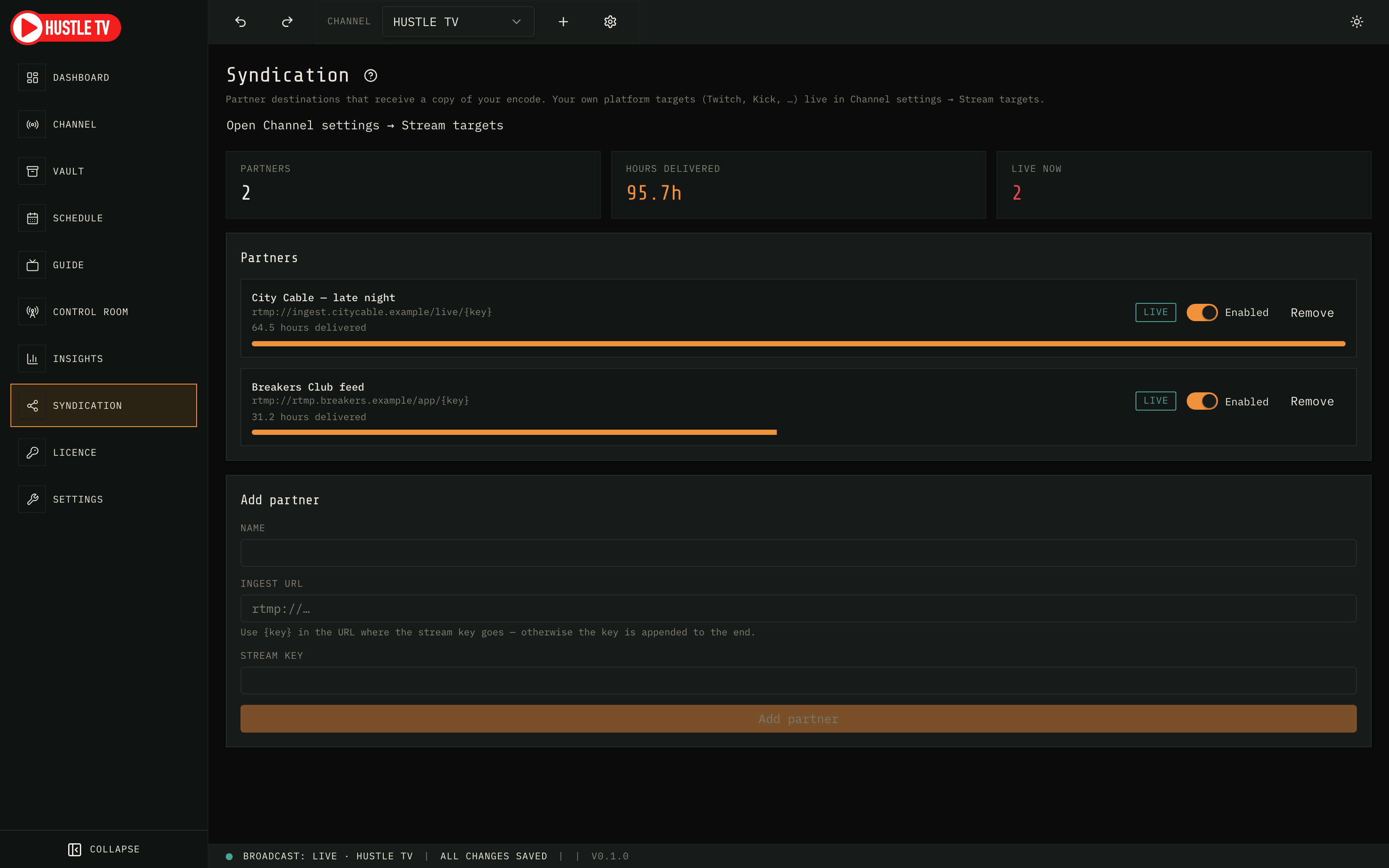Select the Syndication menu item
1389x868 pixels.
coord(103,406)
